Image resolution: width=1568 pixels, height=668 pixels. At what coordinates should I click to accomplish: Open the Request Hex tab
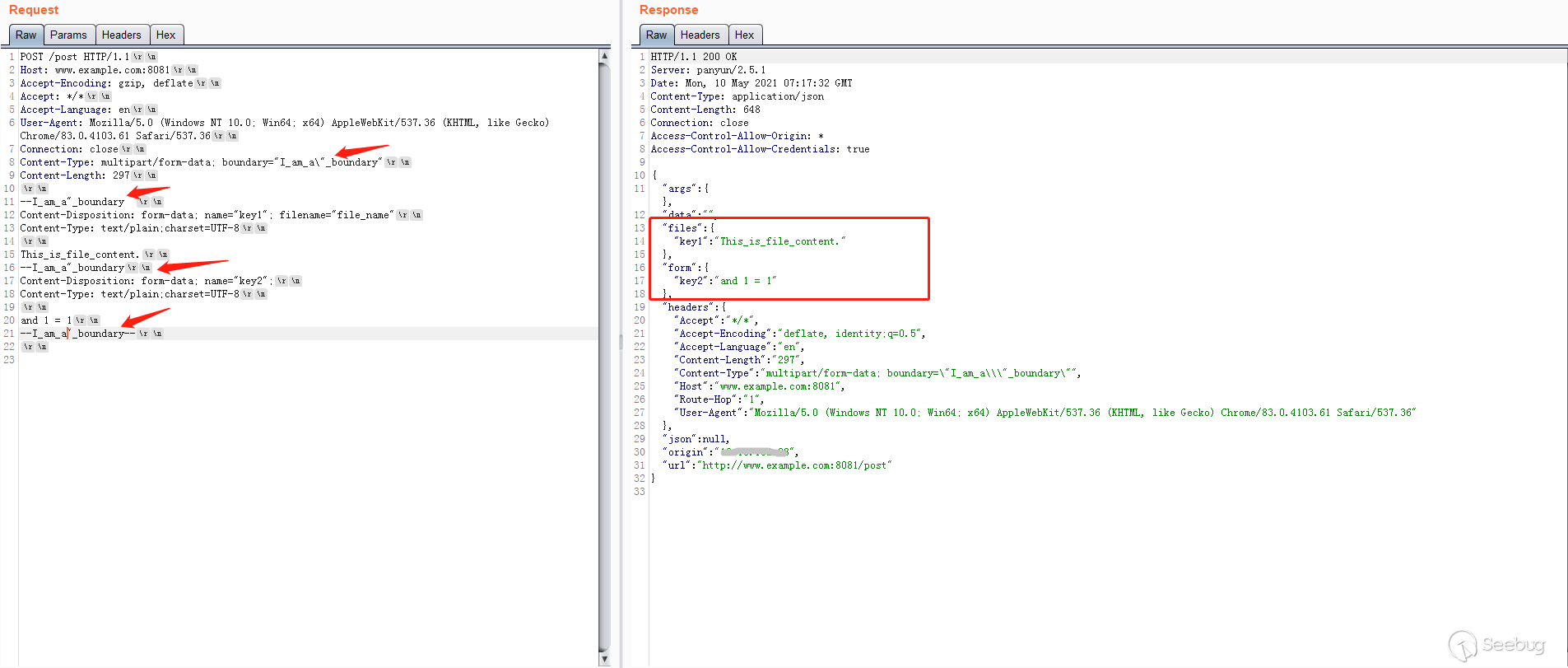point(165,35)
